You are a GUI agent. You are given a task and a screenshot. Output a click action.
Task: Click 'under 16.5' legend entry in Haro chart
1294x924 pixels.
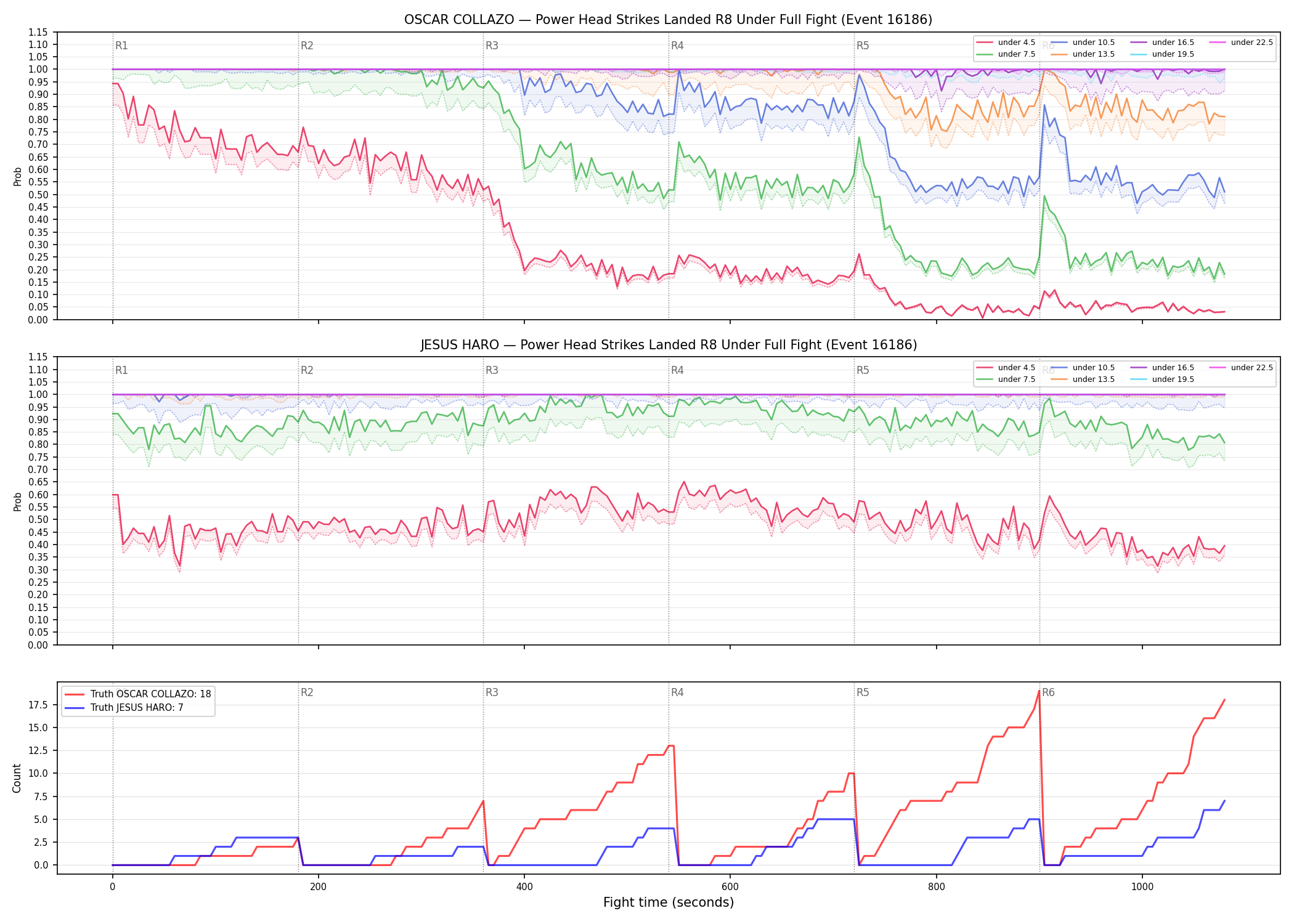pyautogui.click(x=1162, y=368)
